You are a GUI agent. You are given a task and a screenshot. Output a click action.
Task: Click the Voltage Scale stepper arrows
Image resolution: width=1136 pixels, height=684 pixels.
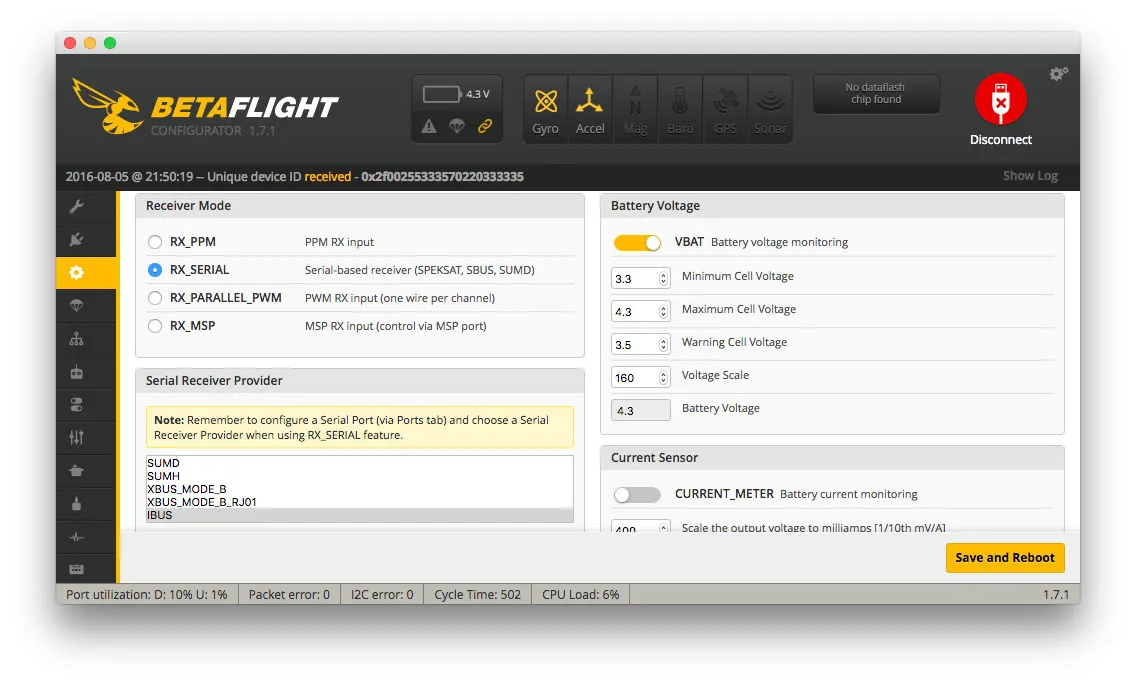click(663, 378)
